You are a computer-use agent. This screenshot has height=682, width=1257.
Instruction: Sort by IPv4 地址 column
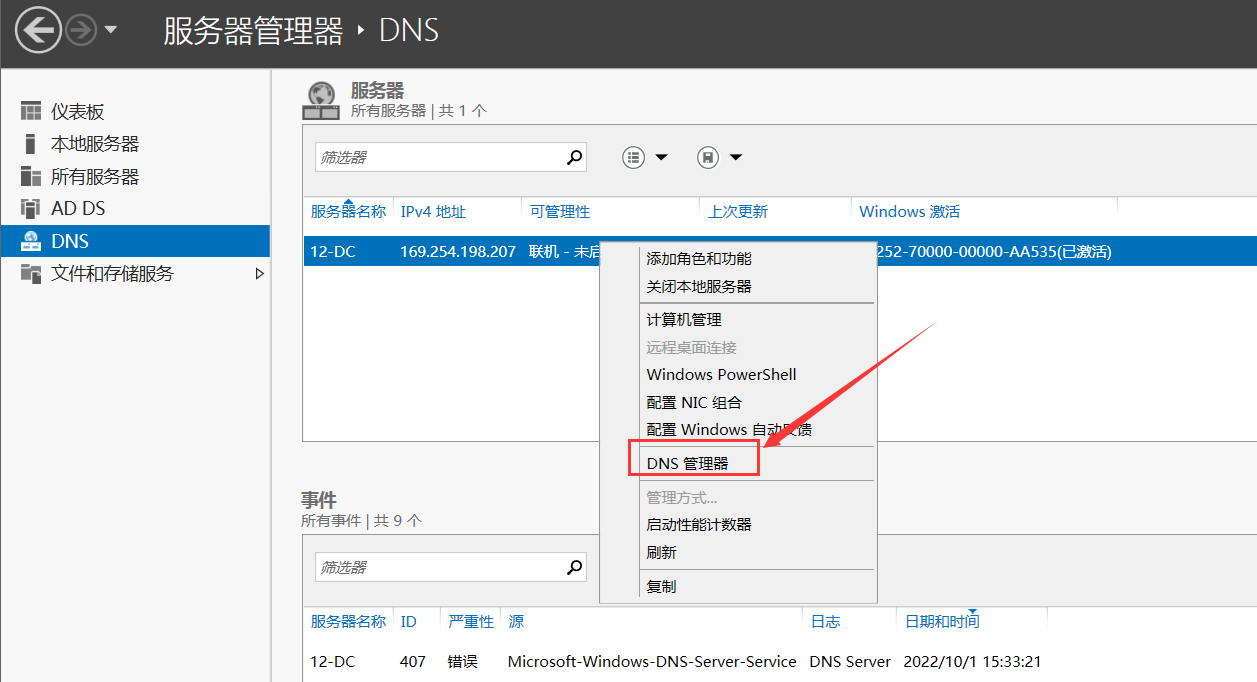tap(433, 211)
